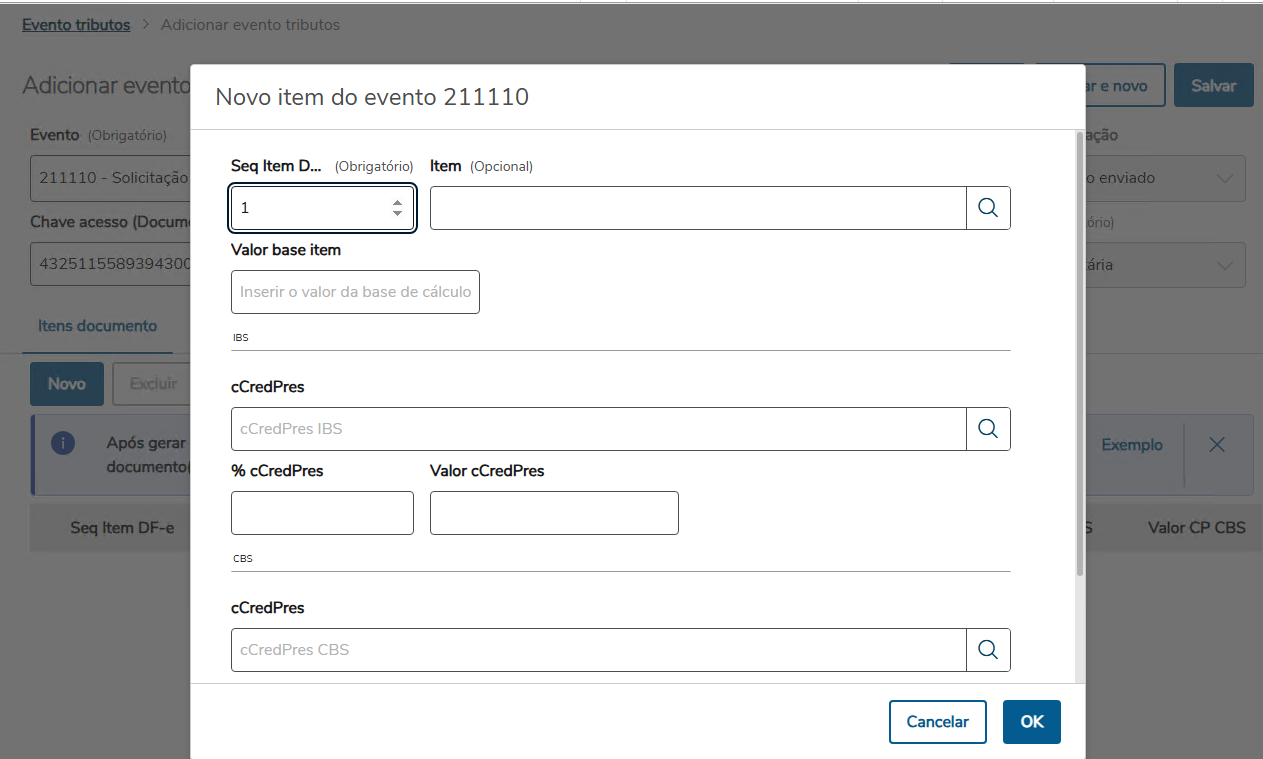Switch to the Itens documento tab
The width and height of the screenshot is (1263, 759).
97,326
